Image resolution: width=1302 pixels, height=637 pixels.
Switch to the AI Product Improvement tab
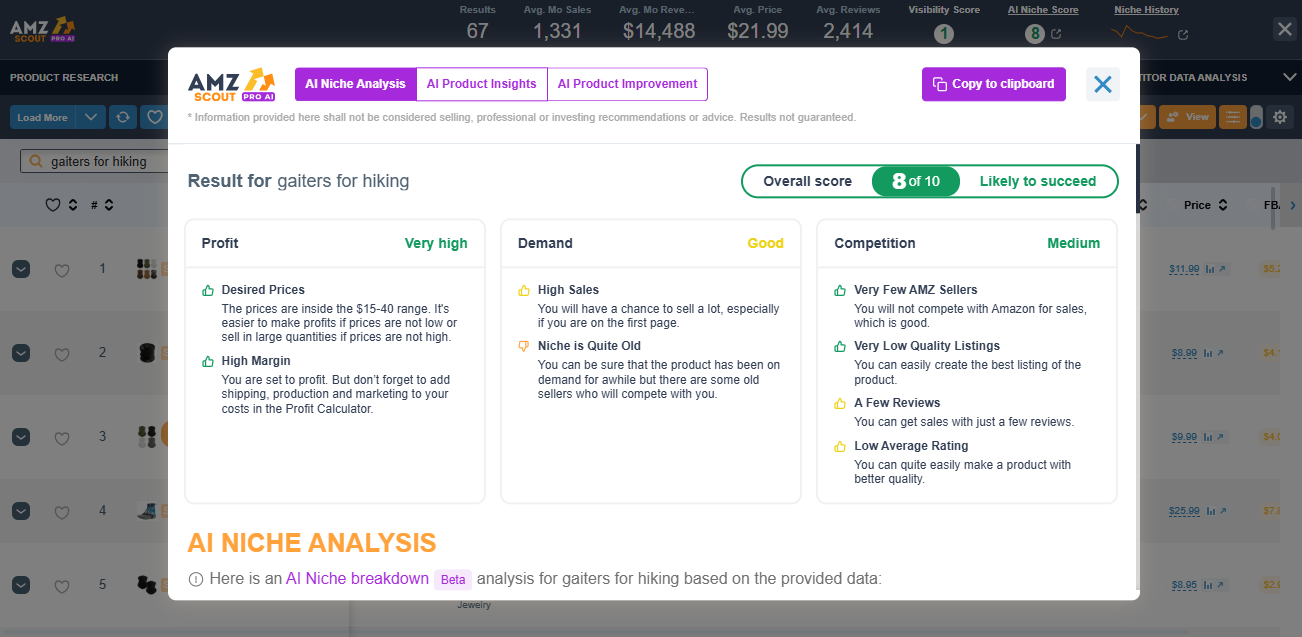pos(627,84)
